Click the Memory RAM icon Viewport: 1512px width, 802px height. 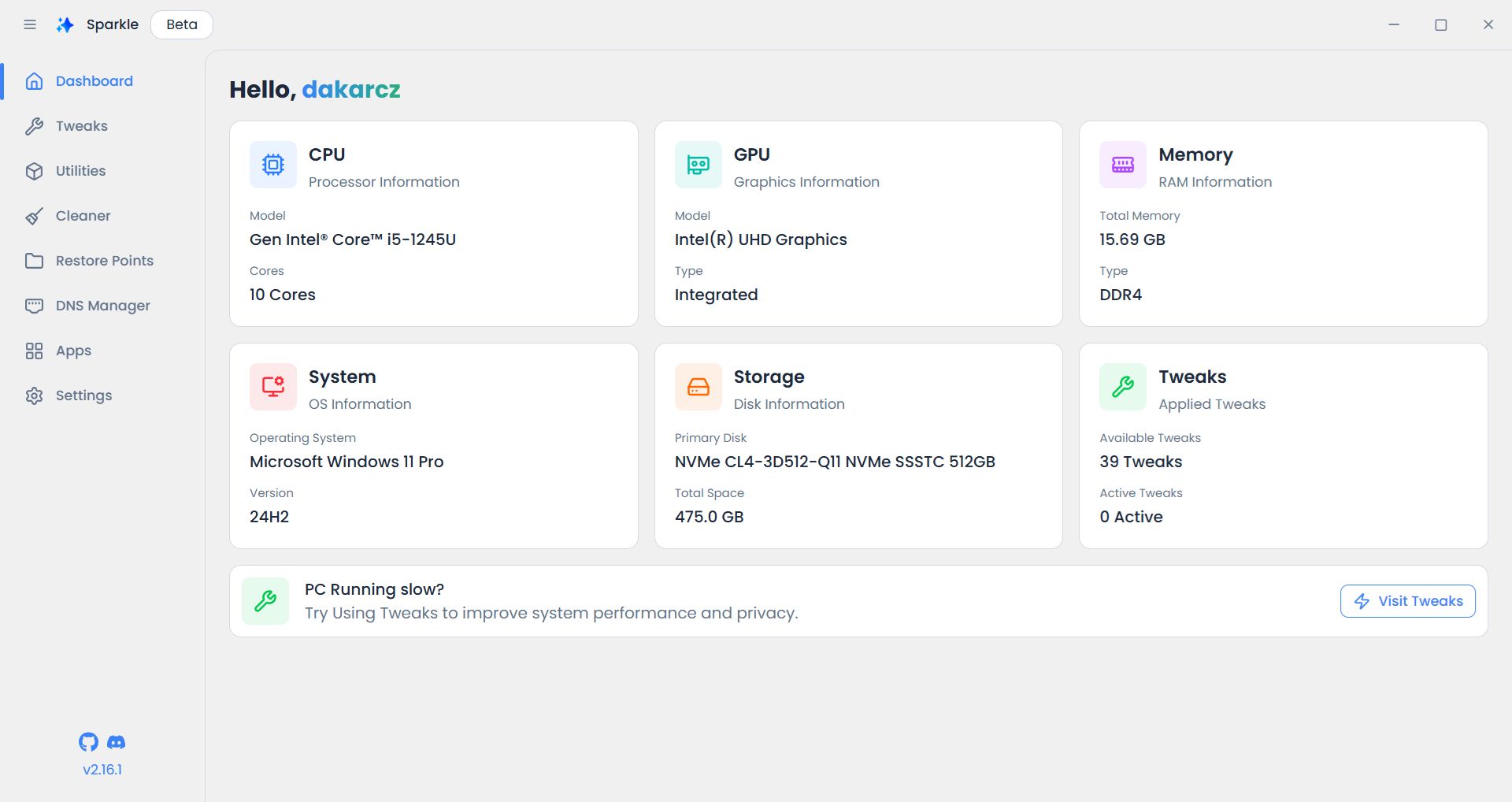click(x=1122, y=165)
